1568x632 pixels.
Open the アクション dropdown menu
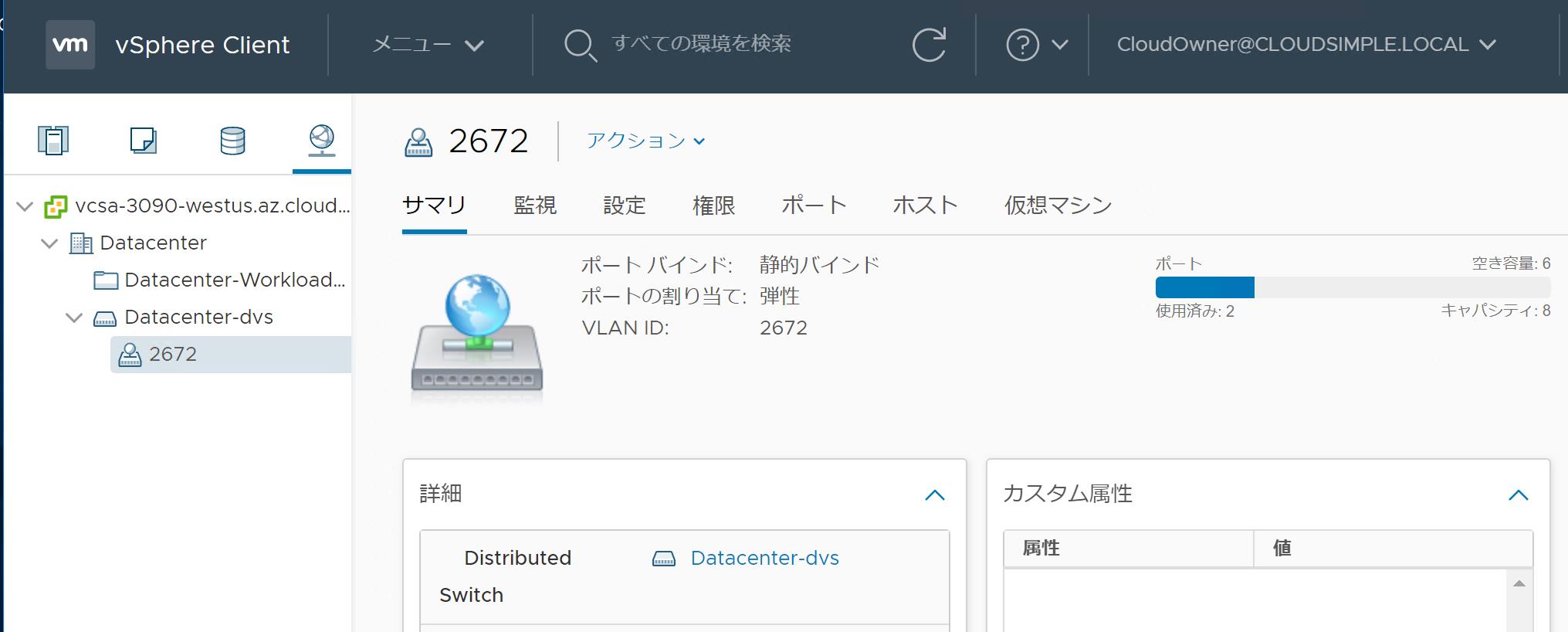[645, 141]
